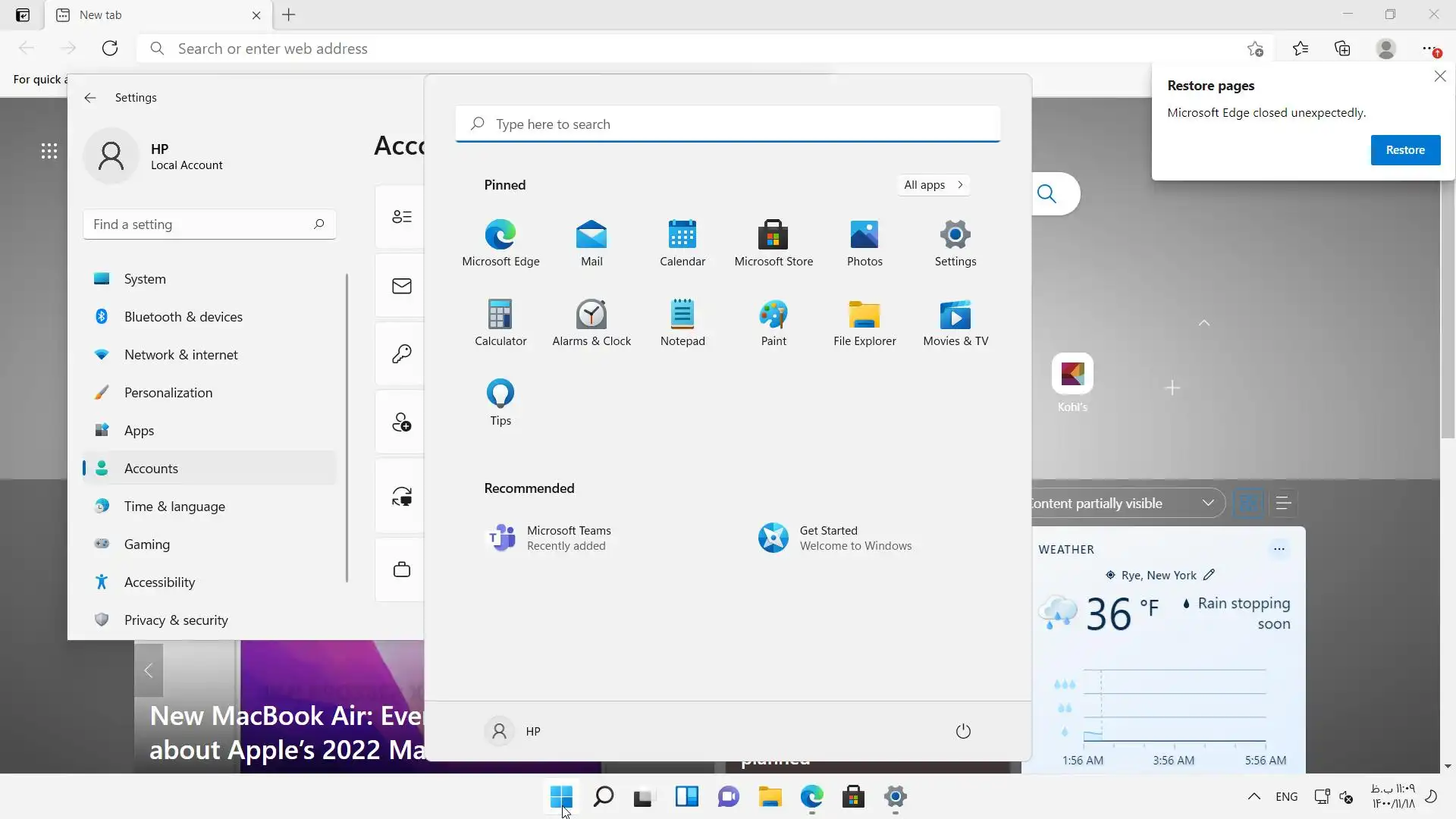Click the Type here to search box
1456x819 pixels.
pos(728,124)
